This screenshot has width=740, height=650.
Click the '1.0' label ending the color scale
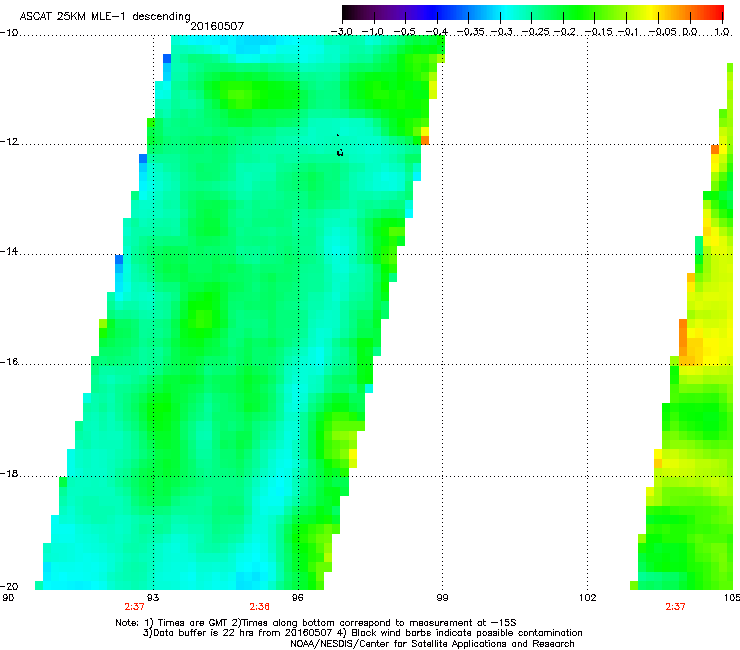(722, 32)
